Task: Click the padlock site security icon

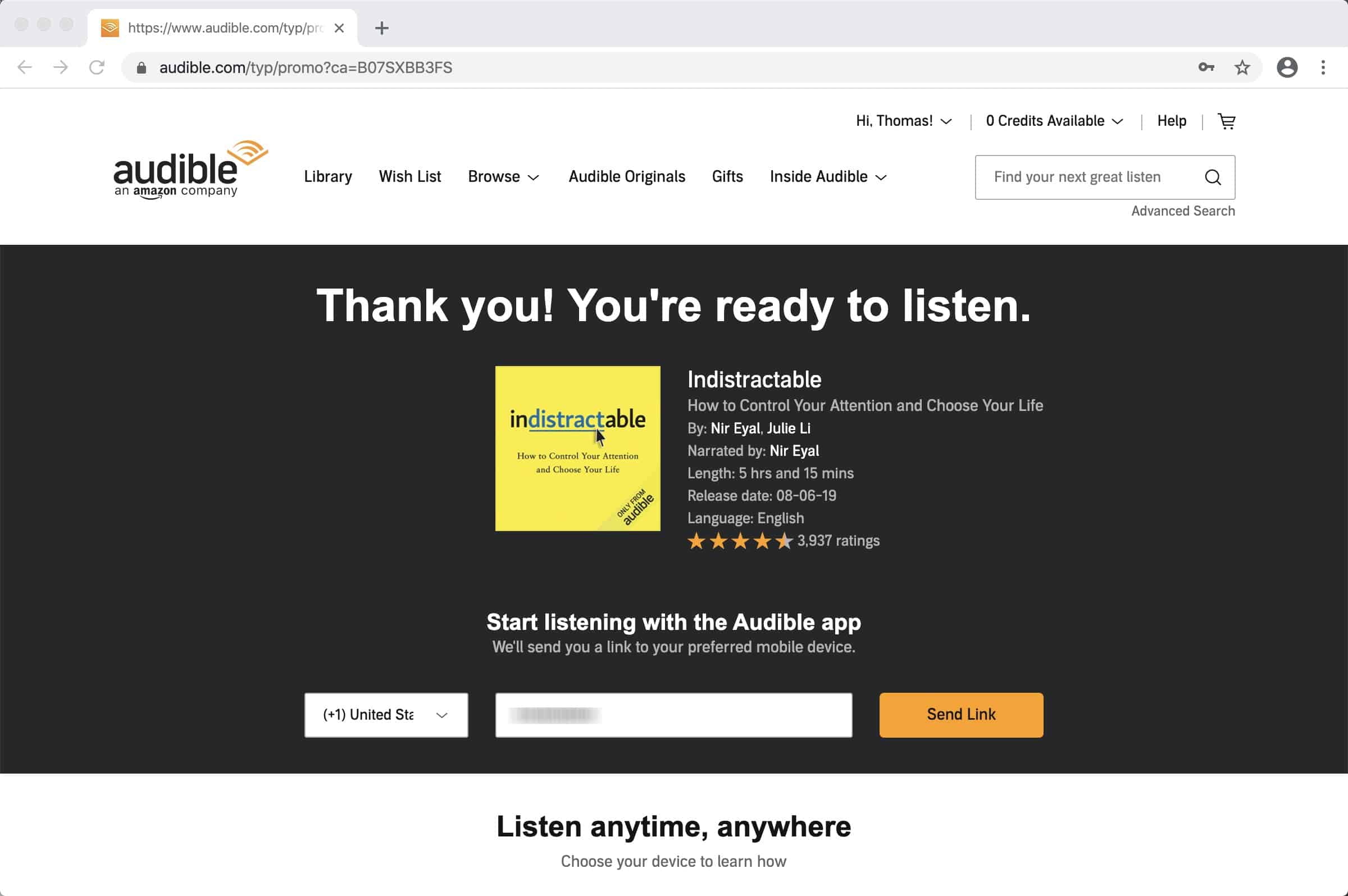Action: click(141, 68)
